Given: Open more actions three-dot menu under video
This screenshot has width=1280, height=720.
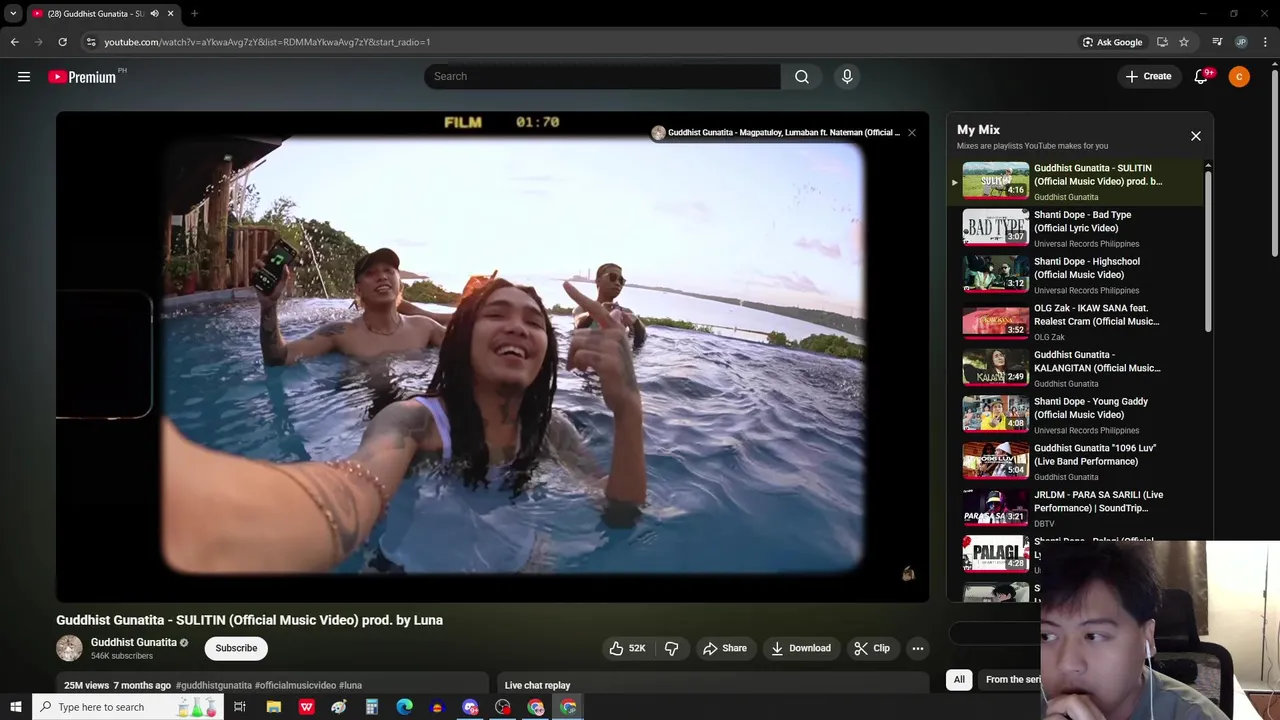Looking at the screenshot, I should pyautogui.click(x=917, y=648).
